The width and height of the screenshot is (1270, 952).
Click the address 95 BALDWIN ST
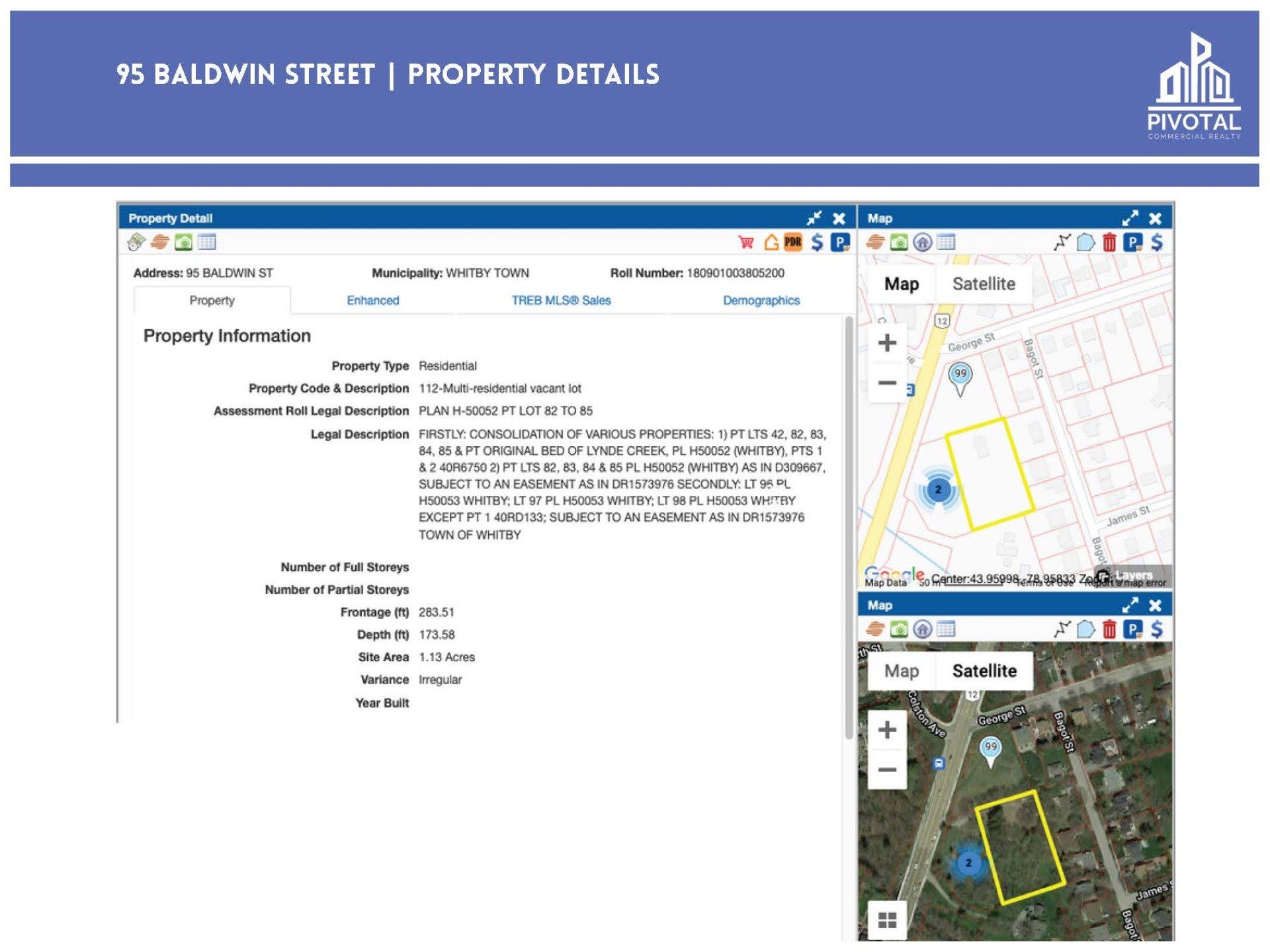(x=229, y=273)
